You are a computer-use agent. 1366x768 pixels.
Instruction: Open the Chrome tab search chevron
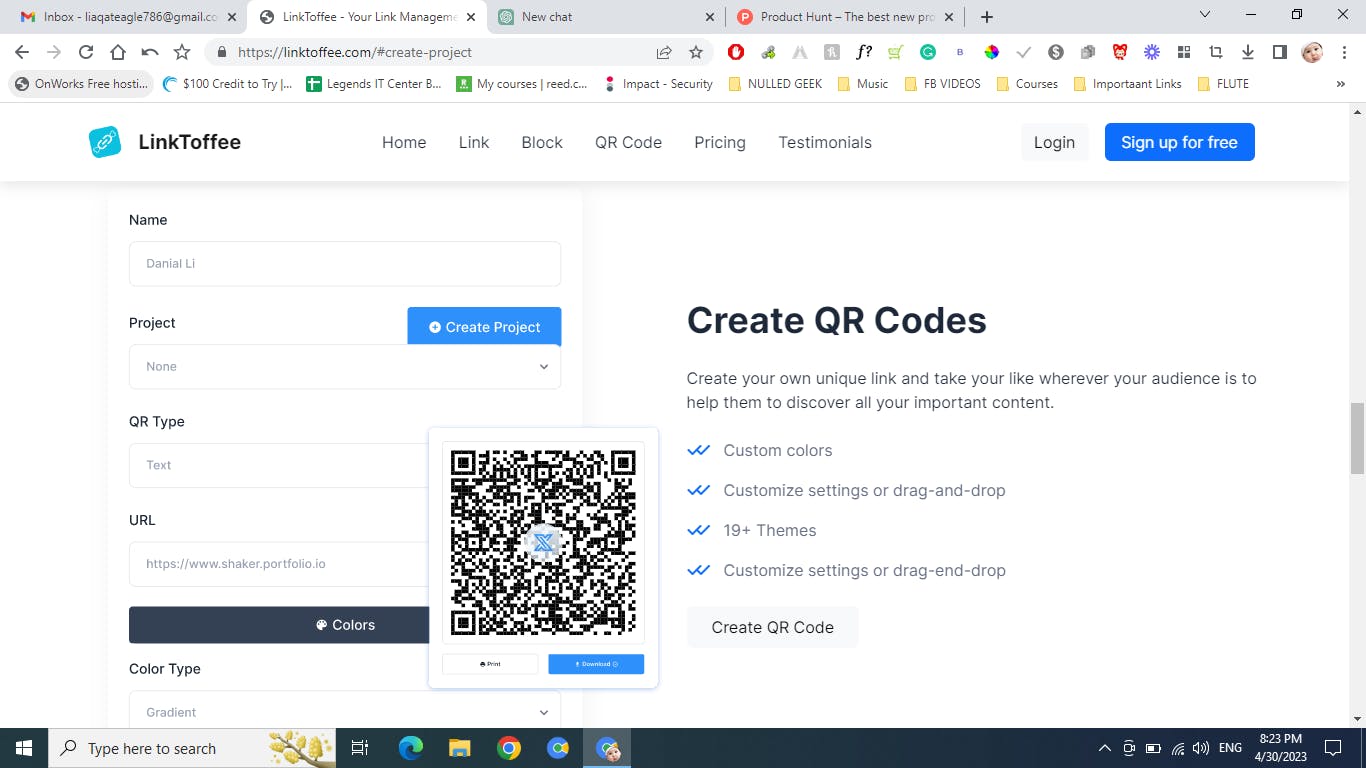tap(1204, 15)
